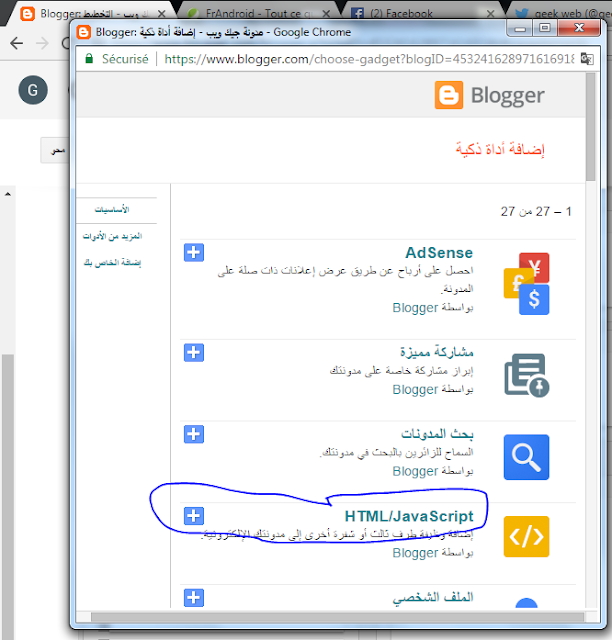
Task: Add the AdSense gadget with its plus button
Action: (x=194, y=253)
